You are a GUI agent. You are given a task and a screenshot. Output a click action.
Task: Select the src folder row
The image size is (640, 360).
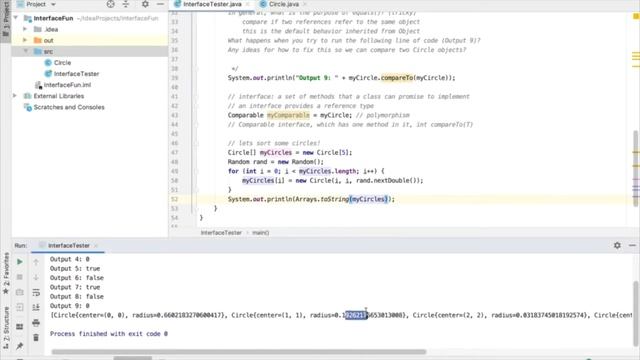(90, 51)
